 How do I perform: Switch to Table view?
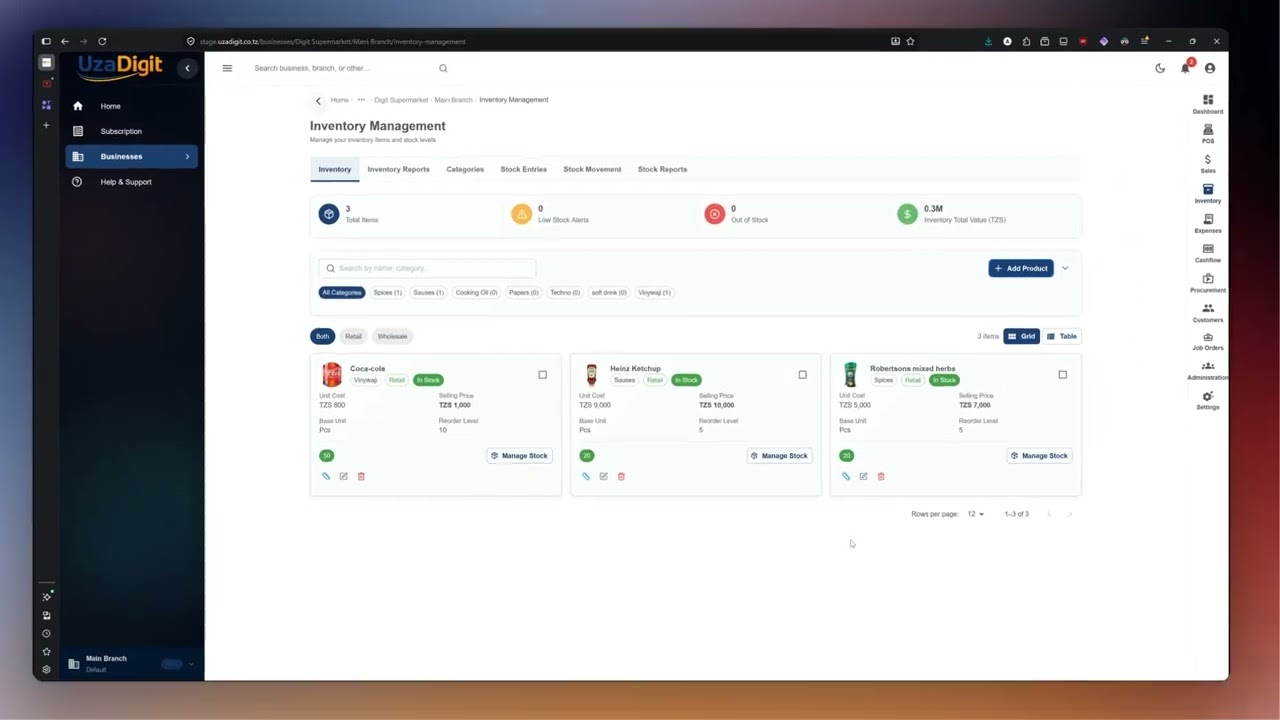click(1062, 336)
